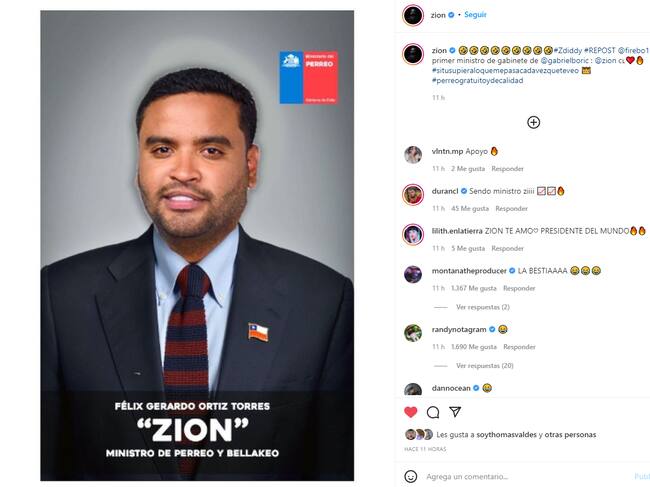The width and height of the screenshot is (650, 487).
Task: Load more comments with the plus circle
Action: (533, 122)
